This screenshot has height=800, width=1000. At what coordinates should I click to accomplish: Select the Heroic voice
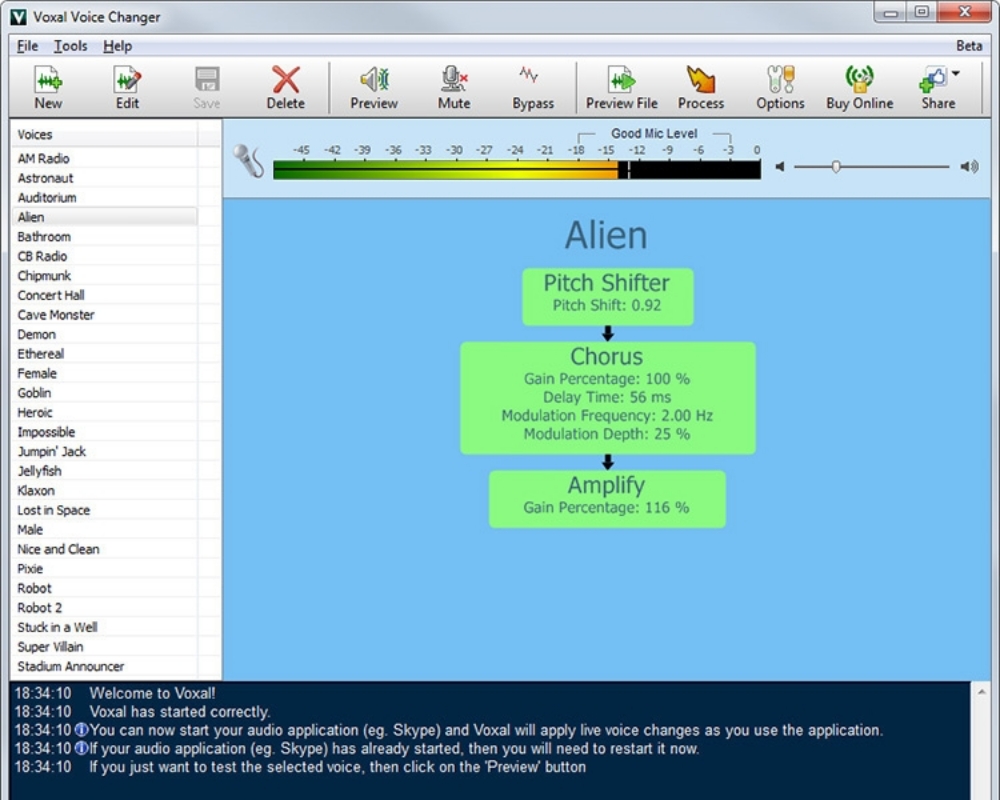105,412
